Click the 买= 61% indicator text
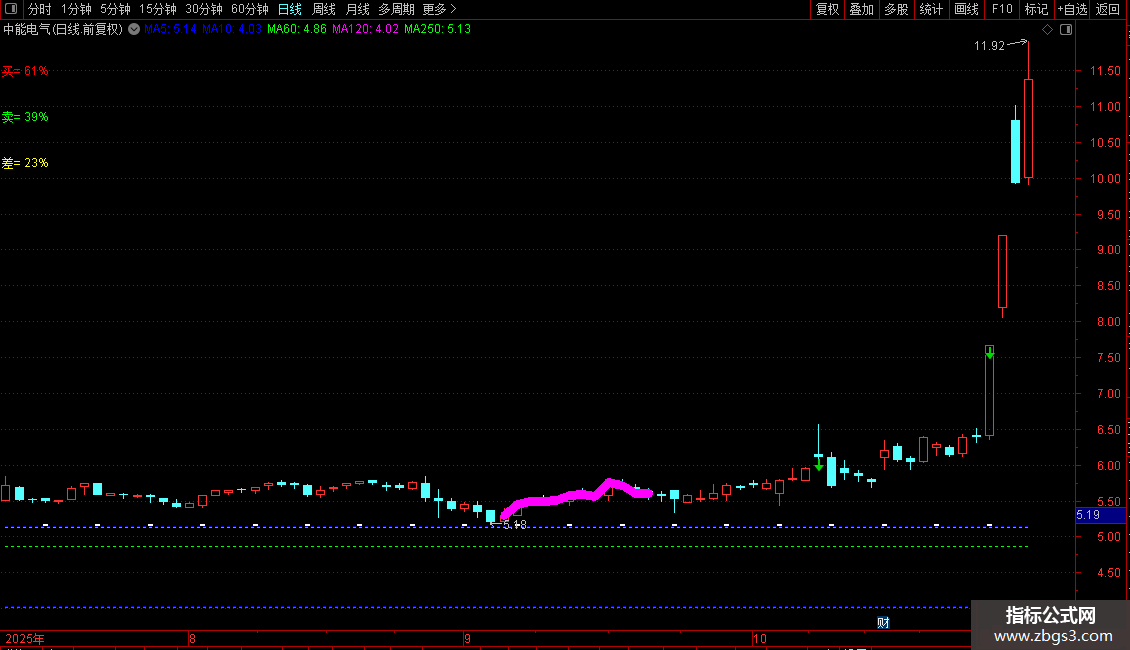This screenshot has width=1130, height=650. (25, 71)
